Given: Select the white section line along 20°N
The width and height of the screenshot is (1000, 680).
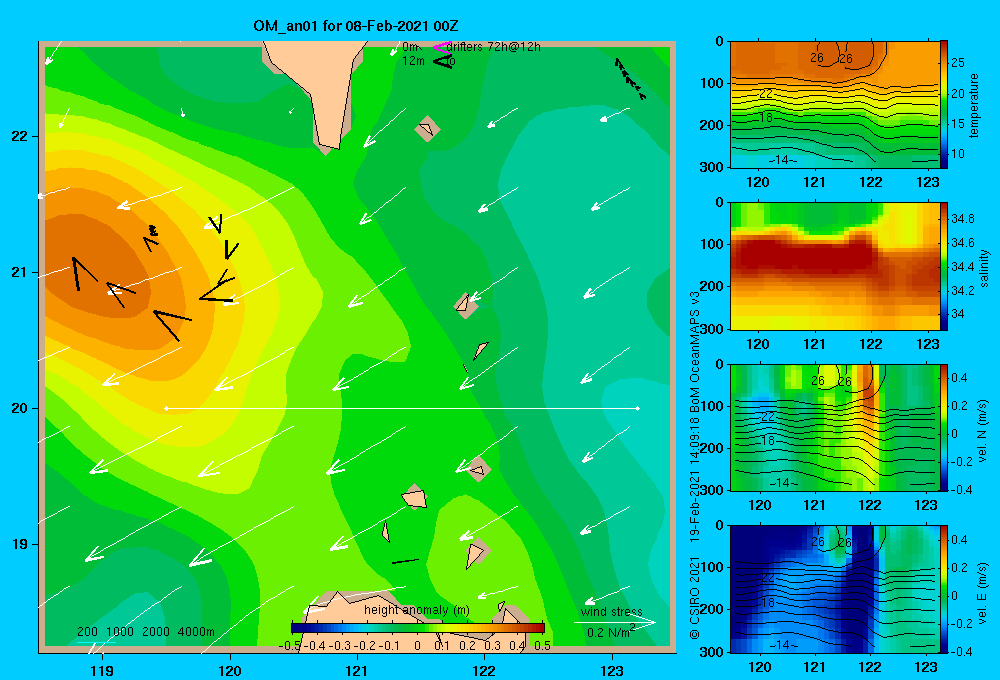Looking at the screenshot, I should [x=402, y=408].
